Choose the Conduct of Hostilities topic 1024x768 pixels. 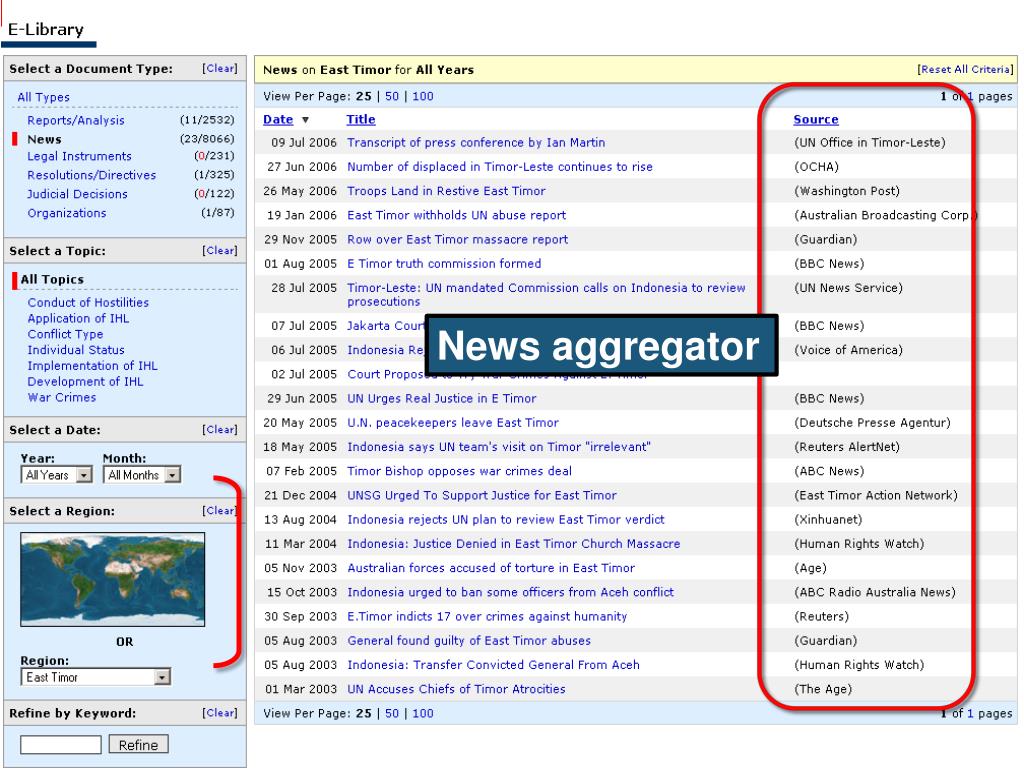tap(88, 302)
